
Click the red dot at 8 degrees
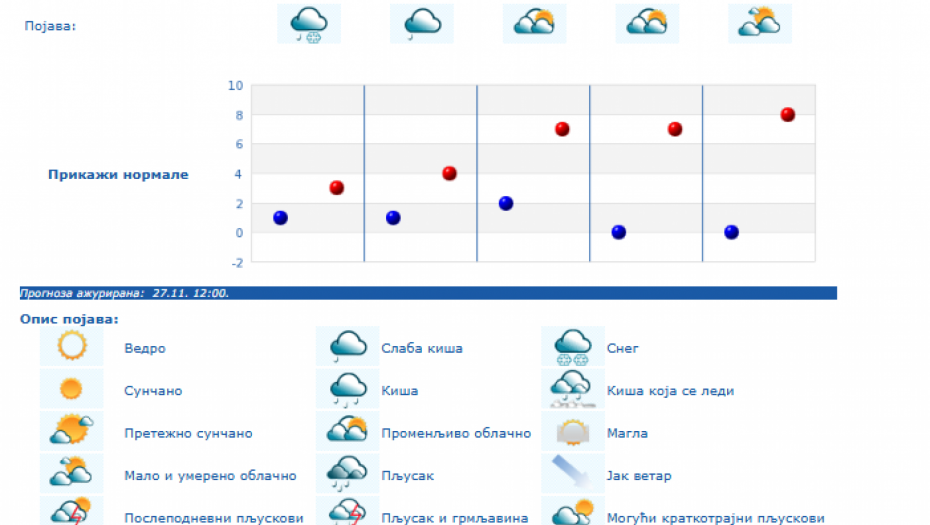click(788, 115)
